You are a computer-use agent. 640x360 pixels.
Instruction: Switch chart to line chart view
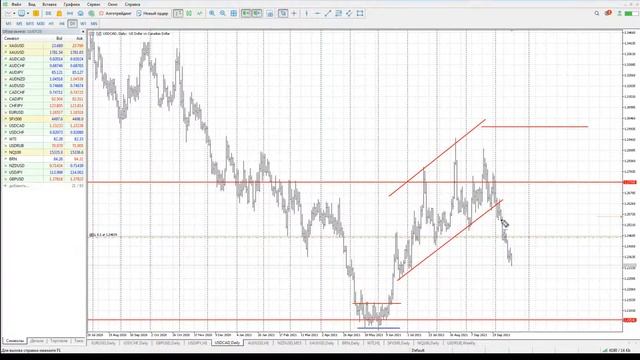(200, 13)
